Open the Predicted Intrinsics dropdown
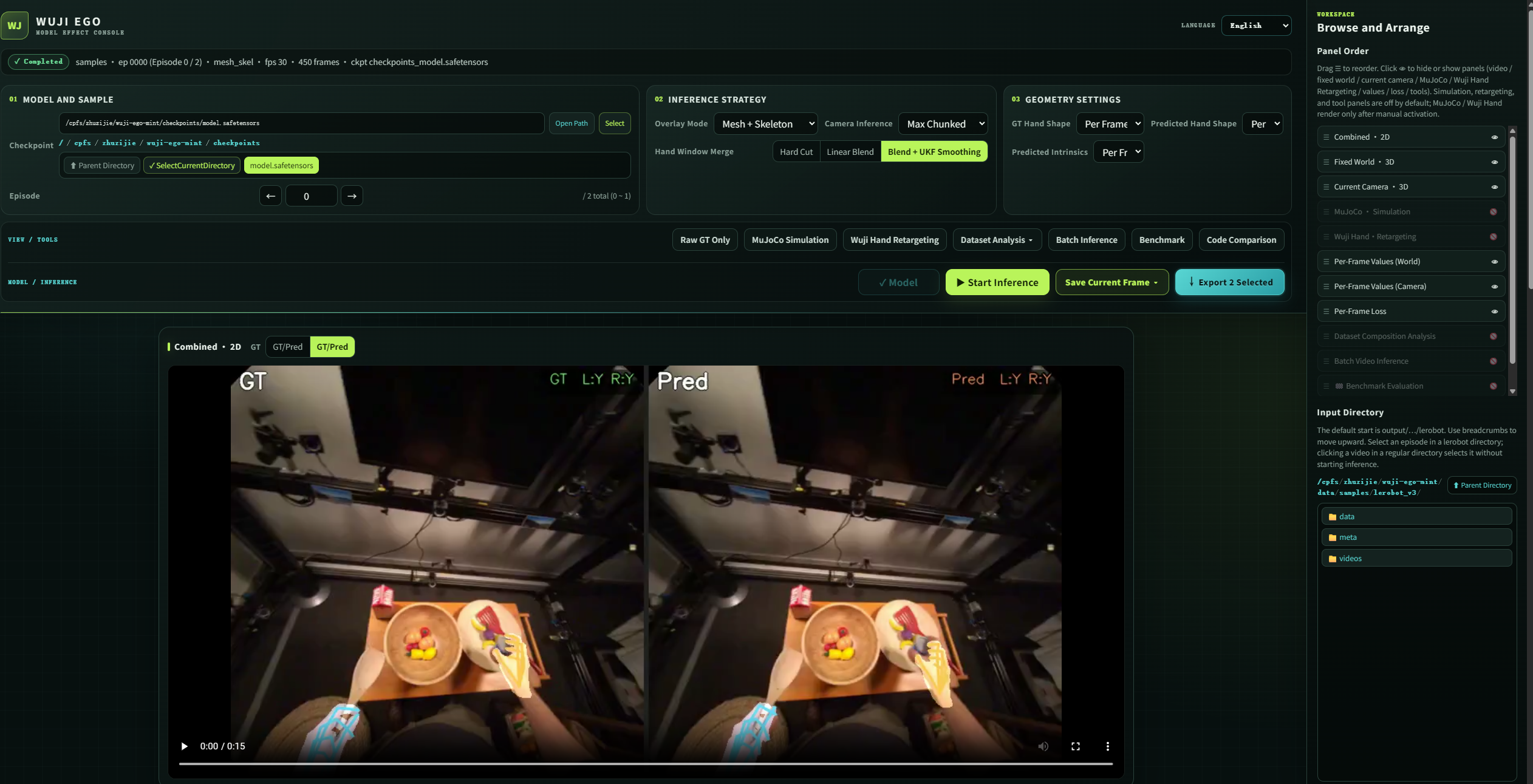This screenshot has width=1533, height=784. point(1118,152)
